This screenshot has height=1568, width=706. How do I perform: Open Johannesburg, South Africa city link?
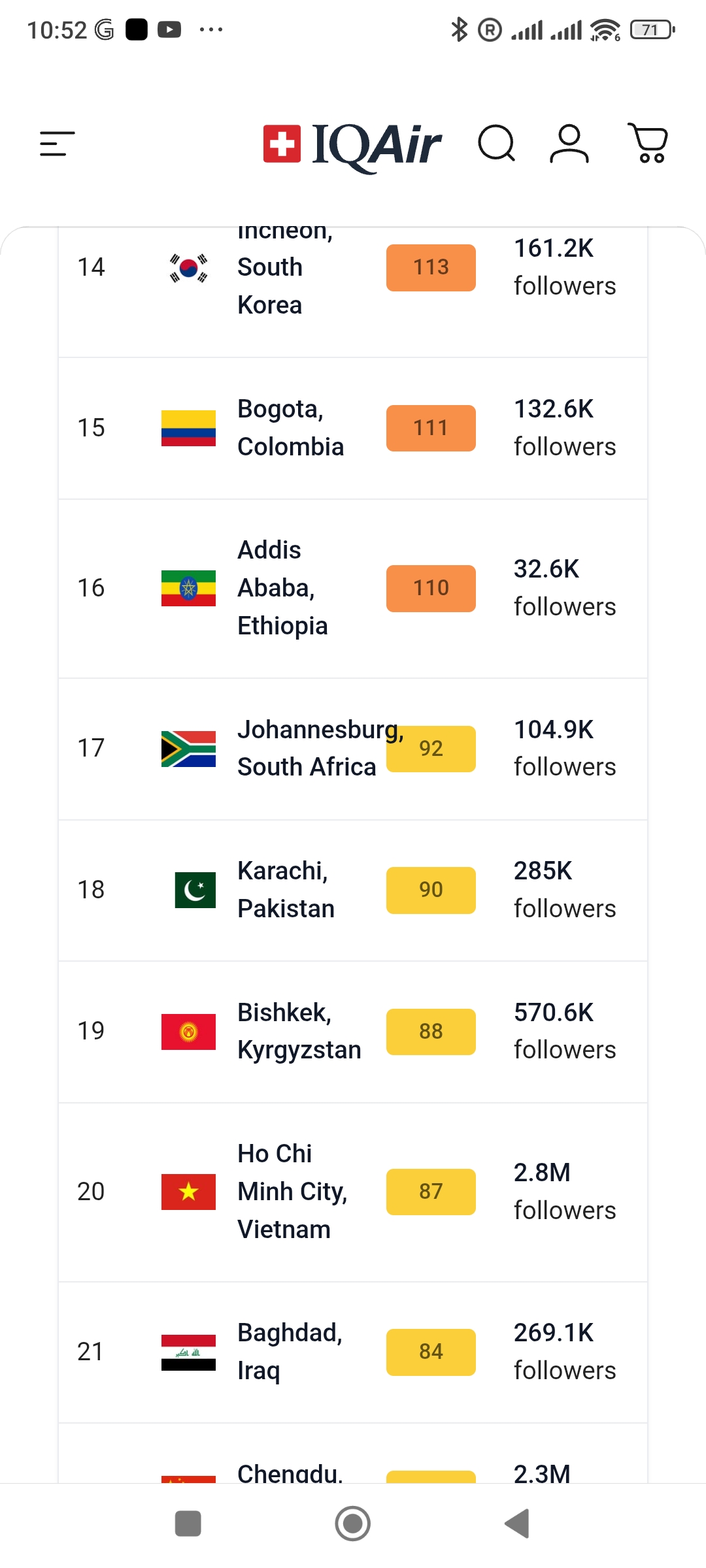point(320,748)
